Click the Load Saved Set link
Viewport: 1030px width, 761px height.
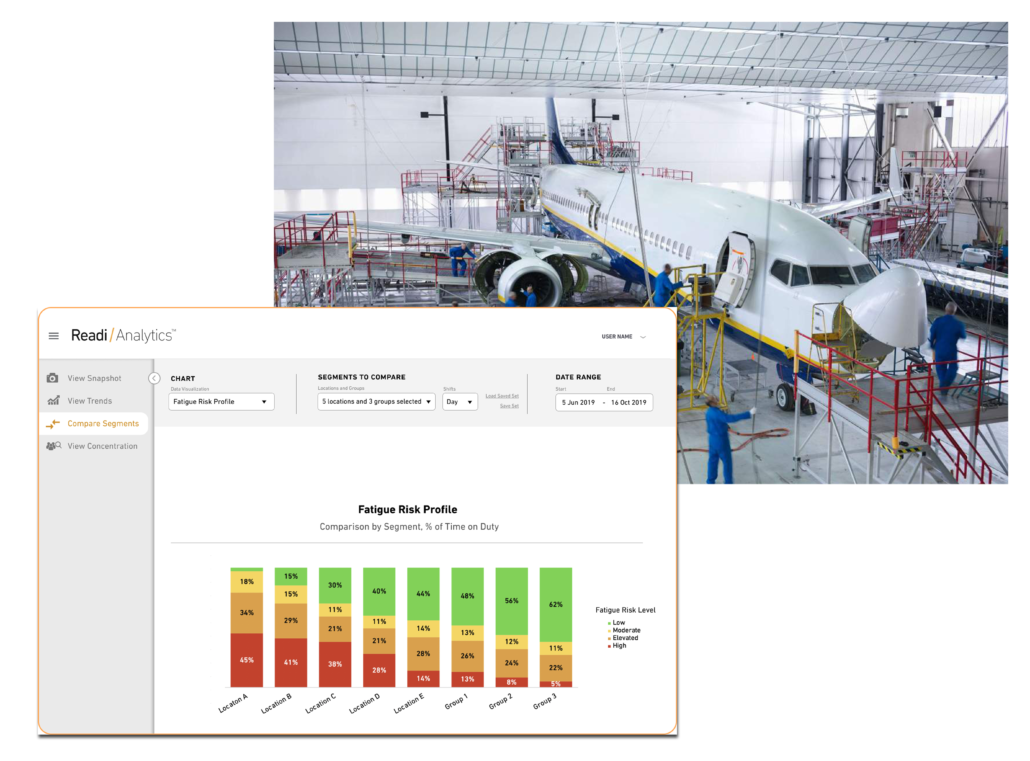503,394
